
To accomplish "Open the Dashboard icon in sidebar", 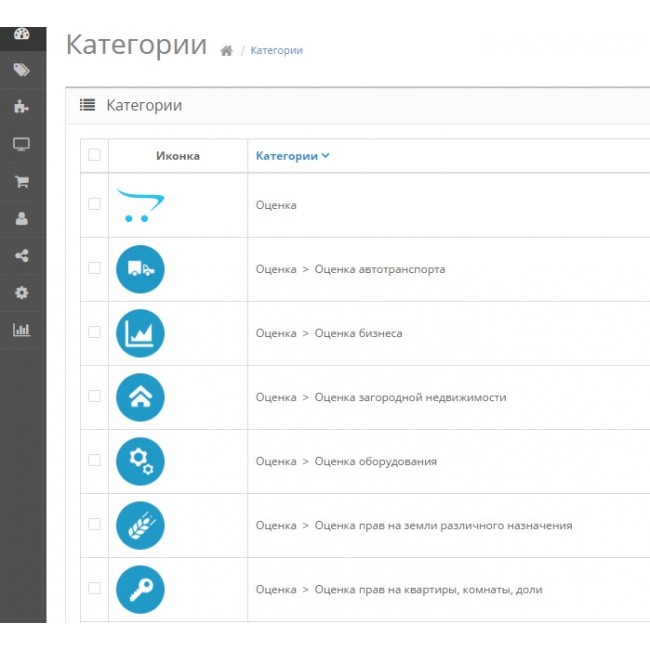I will (x=21, y=34).
